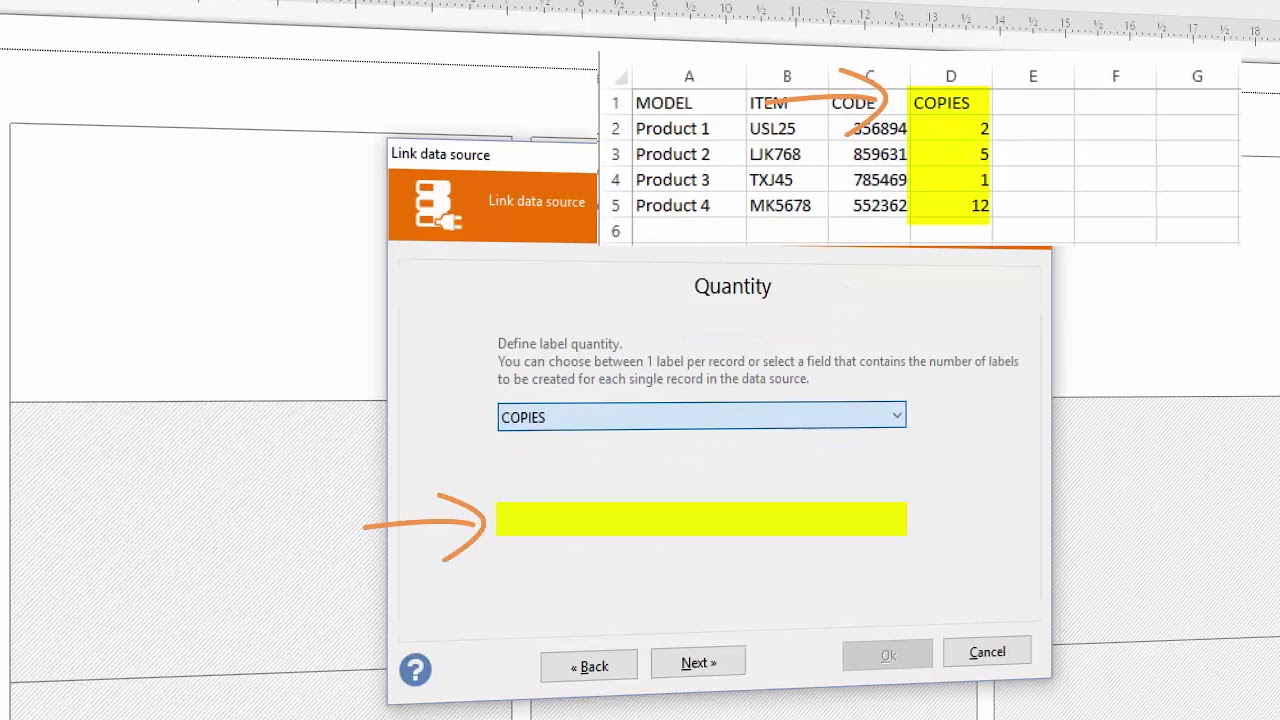This screenshot has width=1280, height=720.
Task: Select column E header in spreadsheet
Action: (x=1033, y=77)
